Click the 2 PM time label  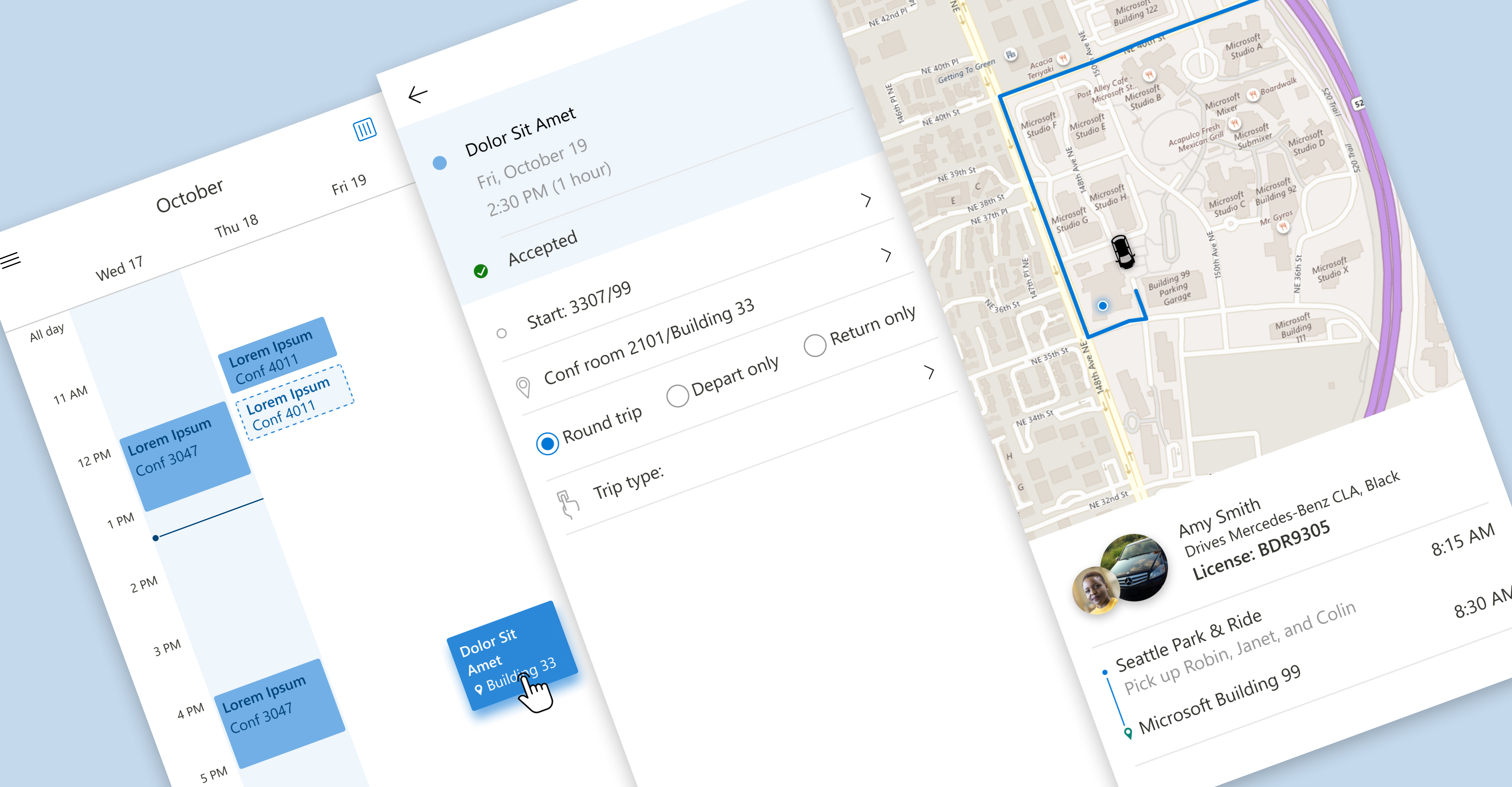click(144, 585)
